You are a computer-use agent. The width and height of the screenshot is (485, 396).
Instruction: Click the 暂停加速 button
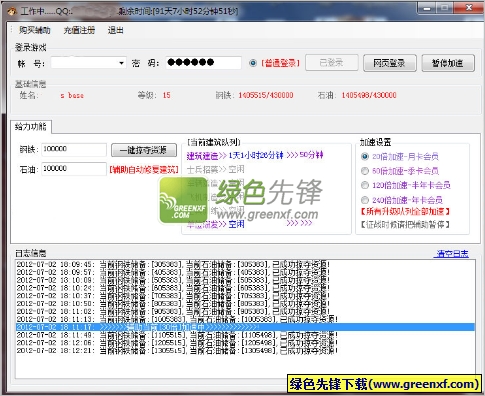point(448,63)
